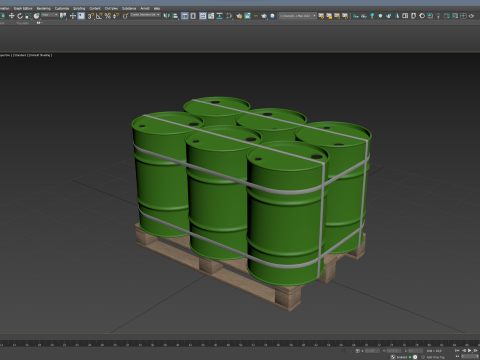Open the Help menu
480x360 pixels.
click(157, 8)
